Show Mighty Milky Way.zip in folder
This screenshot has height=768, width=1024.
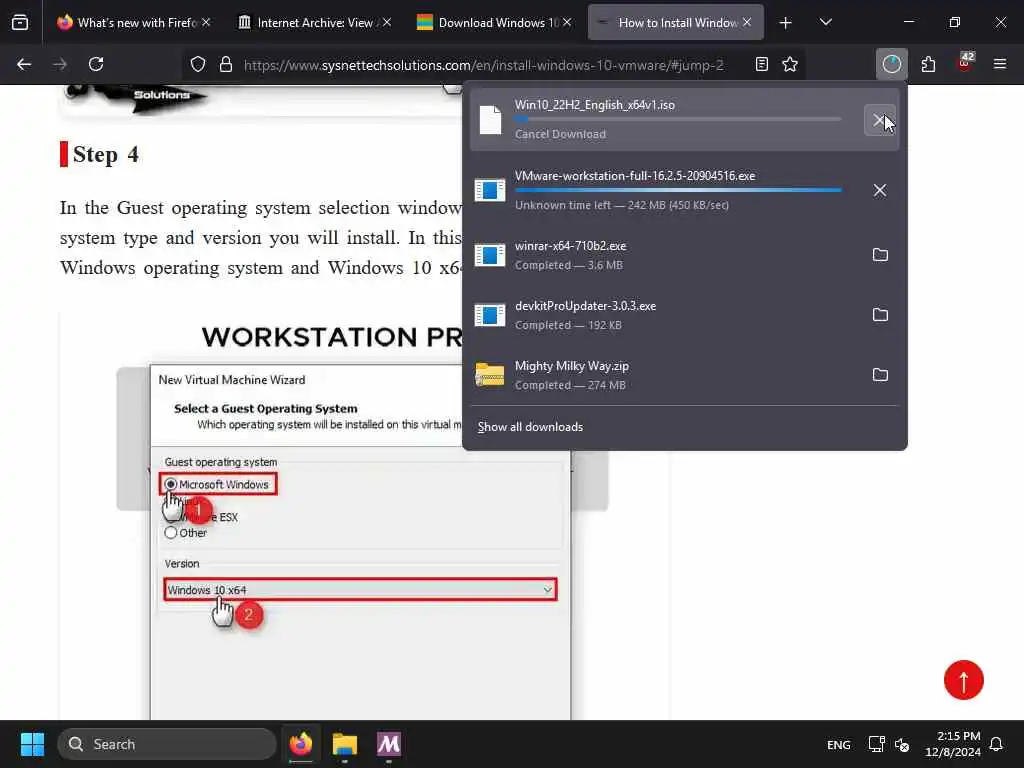(880, 375)
